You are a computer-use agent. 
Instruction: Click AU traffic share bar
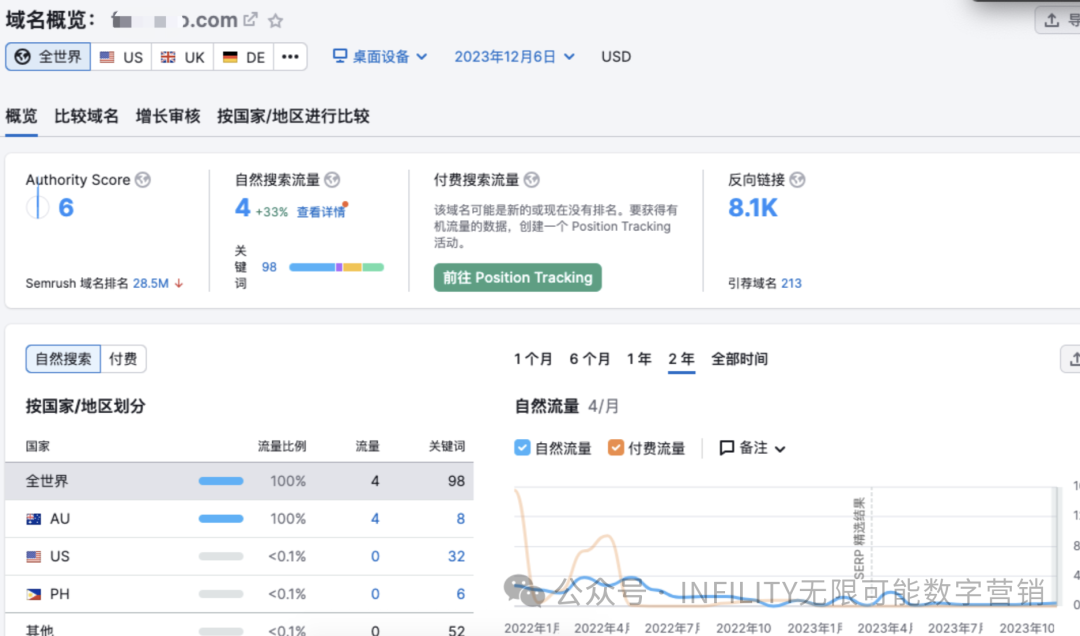tap(221, 519)
